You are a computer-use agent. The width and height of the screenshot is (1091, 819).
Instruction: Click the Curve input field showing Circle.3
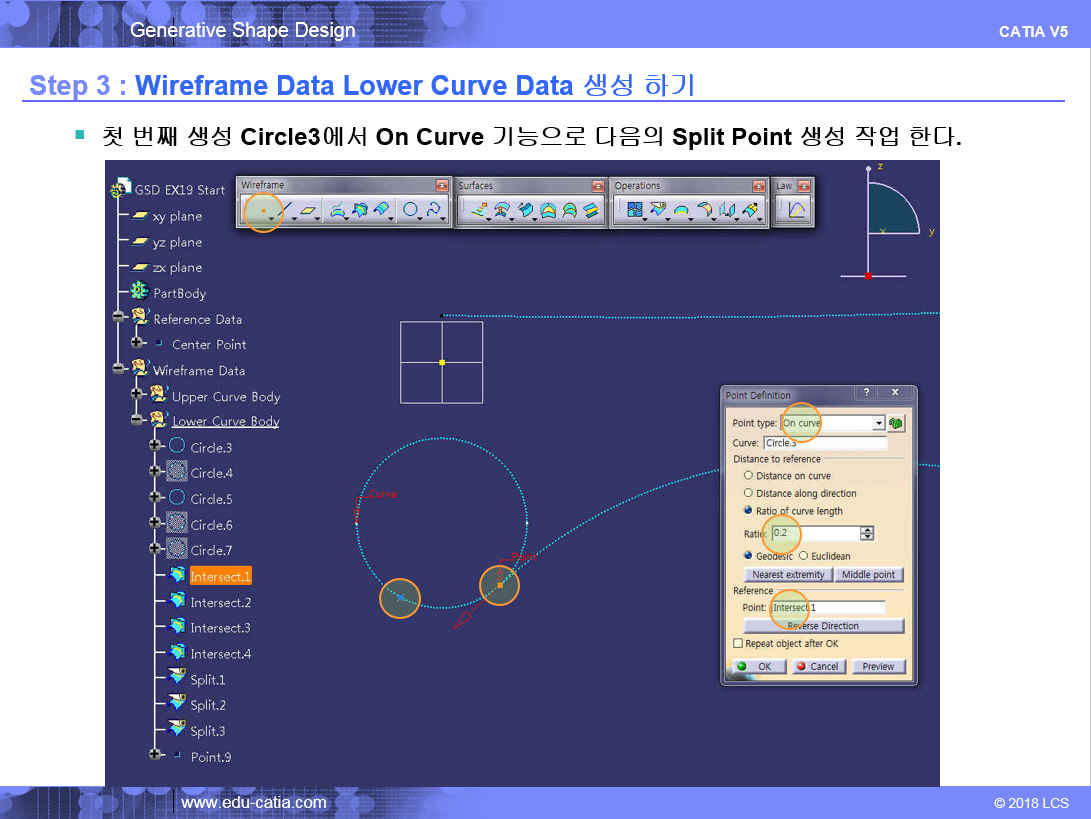point(824,443)
